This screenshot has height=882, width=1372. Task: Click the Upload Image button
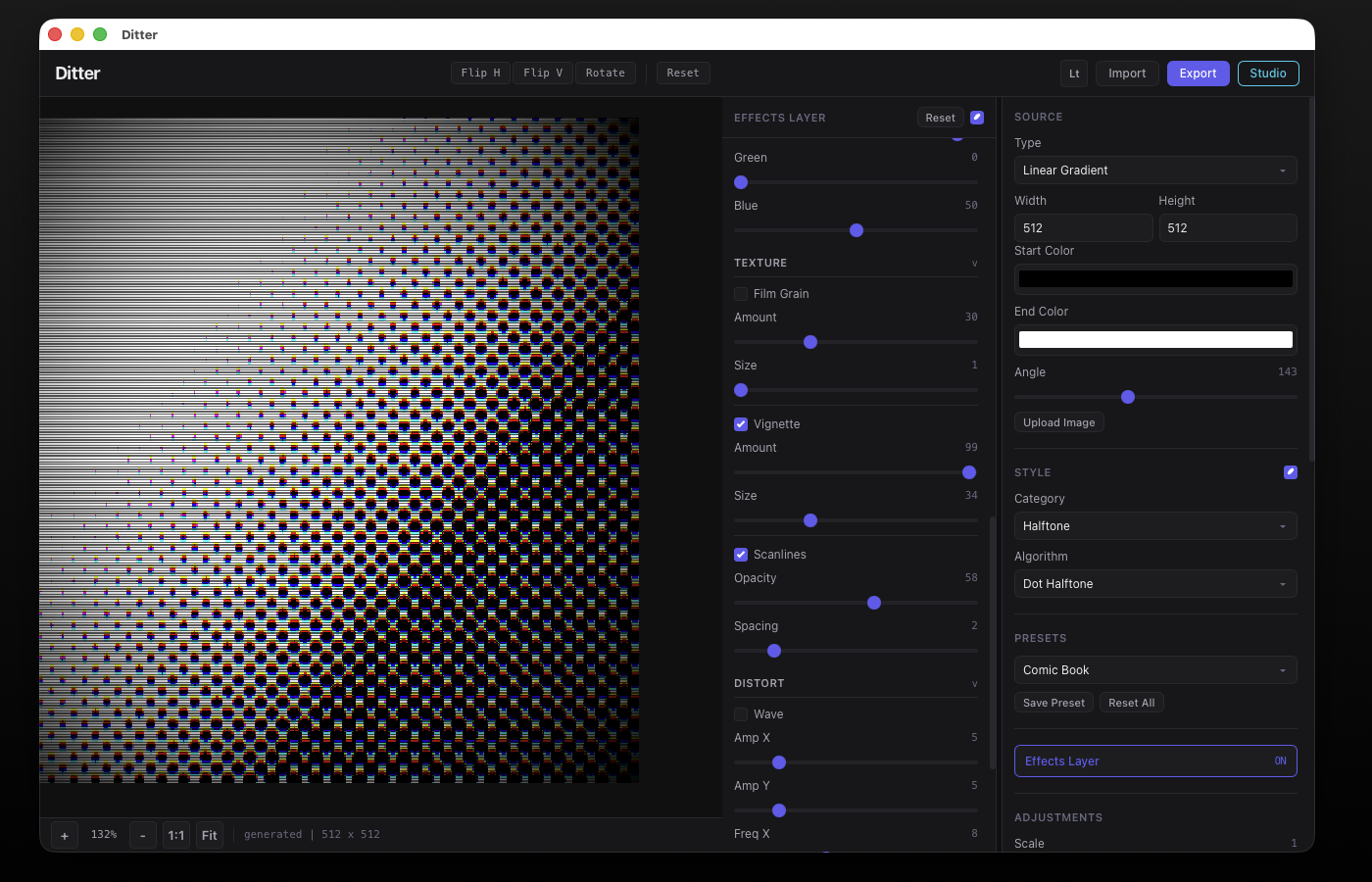tap(1058, 422)
